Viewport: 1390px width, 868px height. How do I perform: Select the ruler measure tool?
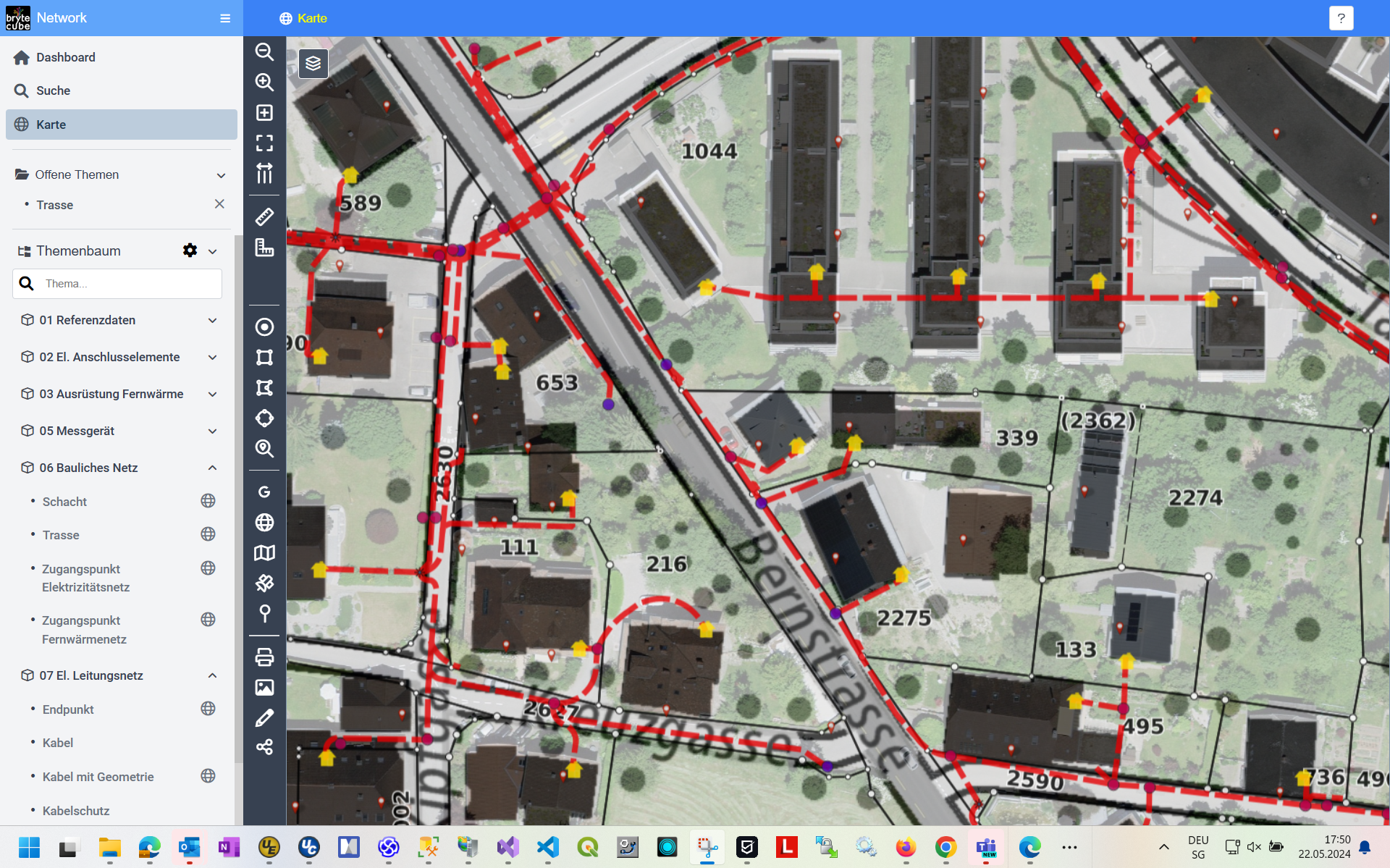pos(264,216)
